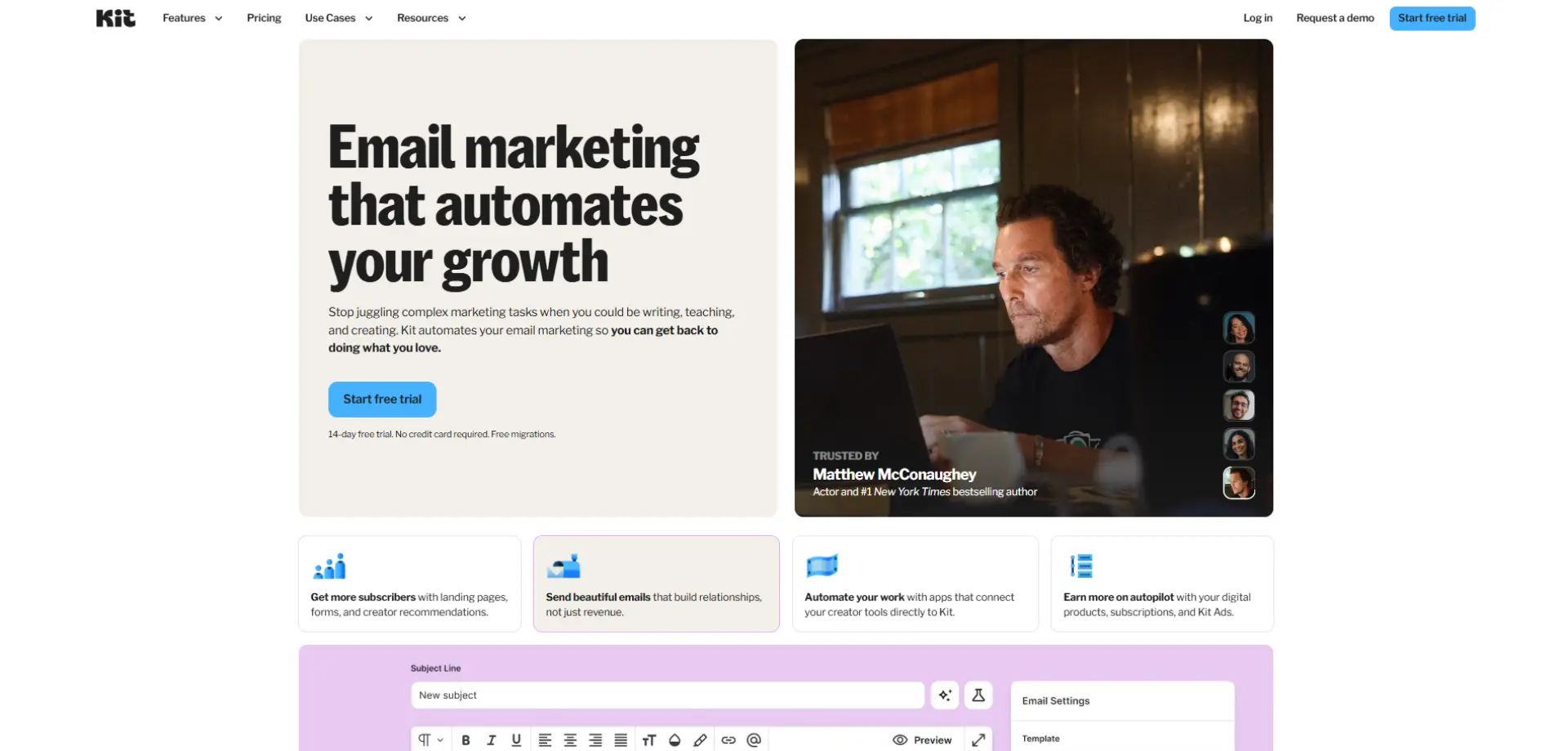Click the Log in link

(1258, 18)
